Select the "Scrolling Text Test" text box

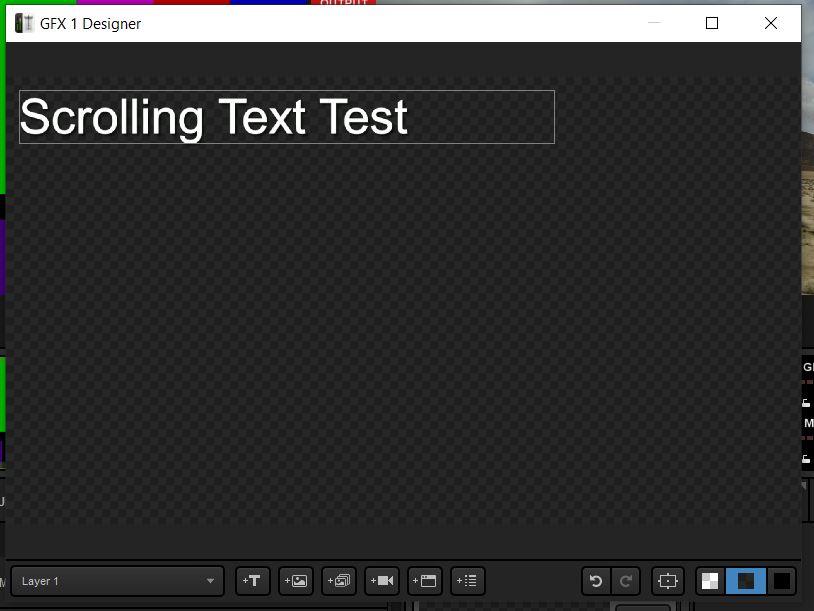pos(286,117)
